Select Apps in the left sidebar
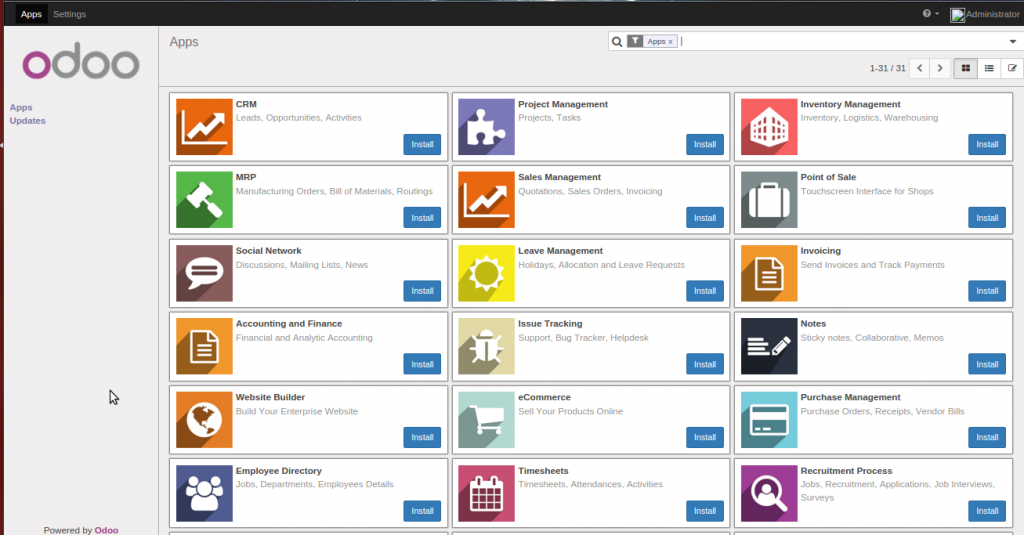The image size is (1024, 535). pyautogui.click(x=21, y=108)
